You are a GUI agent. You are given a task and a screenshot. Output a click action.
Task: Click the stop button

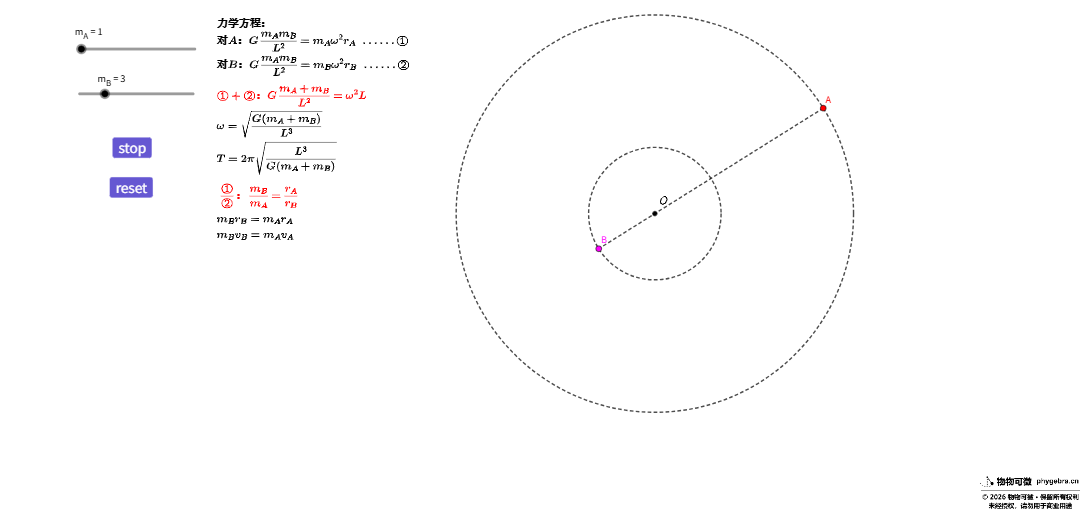pos(132,148)
